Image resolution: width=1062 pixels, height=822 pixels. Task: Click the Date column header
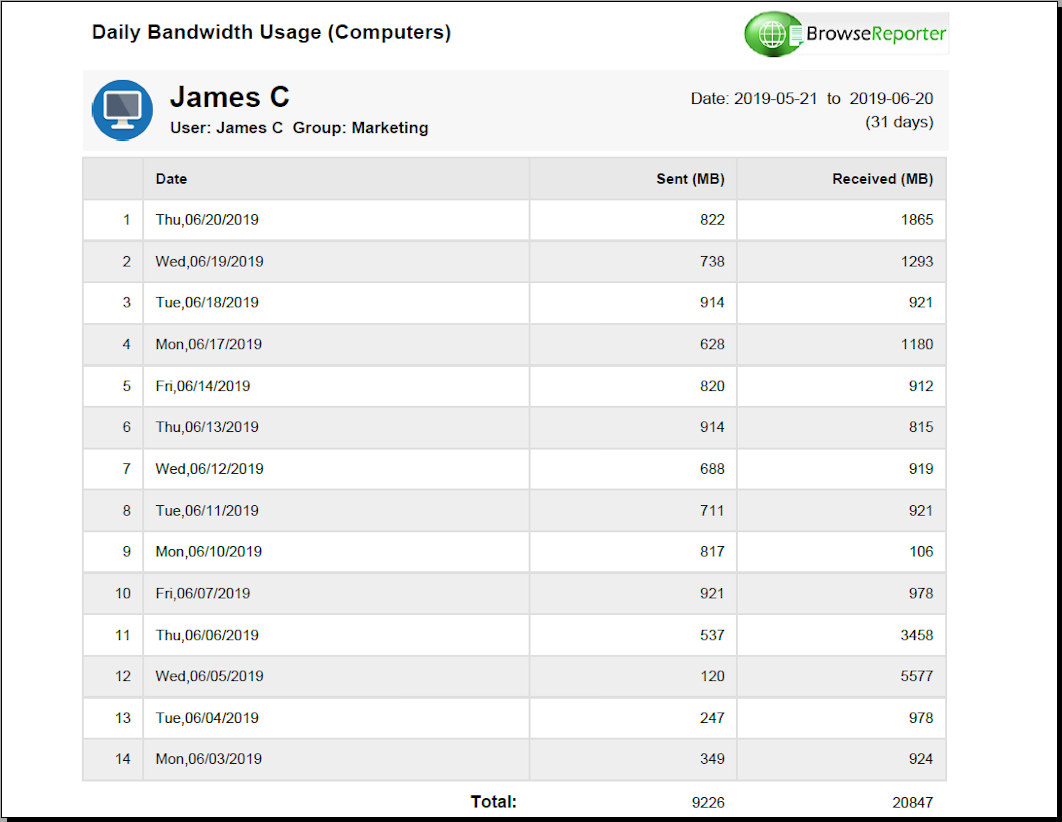pos(171,179)
